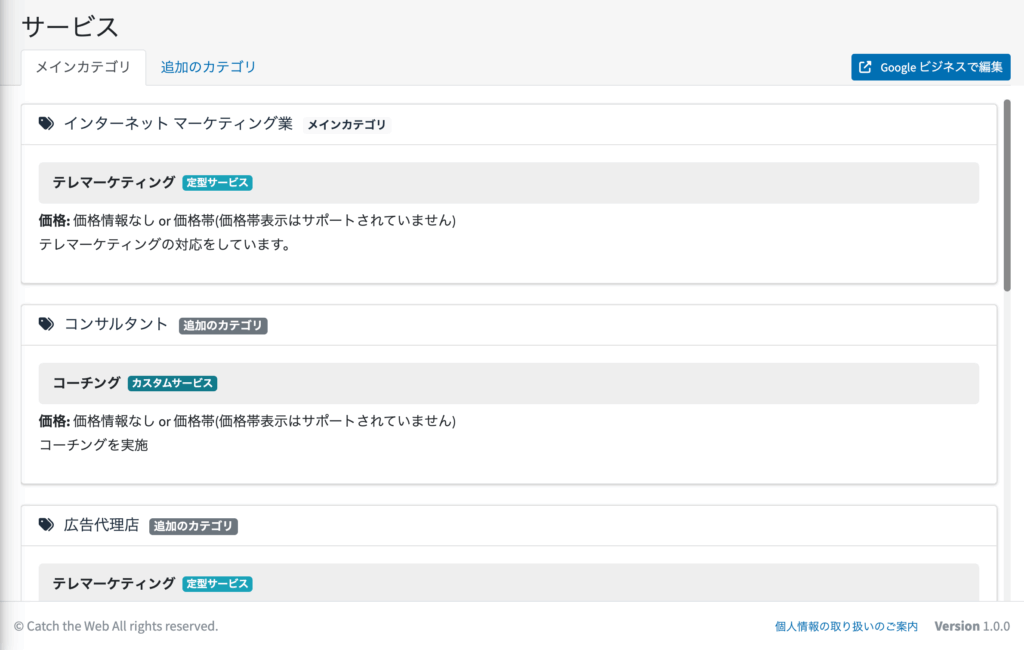The image size is (1024, 650).
Task: Open the メインカテゴリ tab
Action: tap(83, 67)
